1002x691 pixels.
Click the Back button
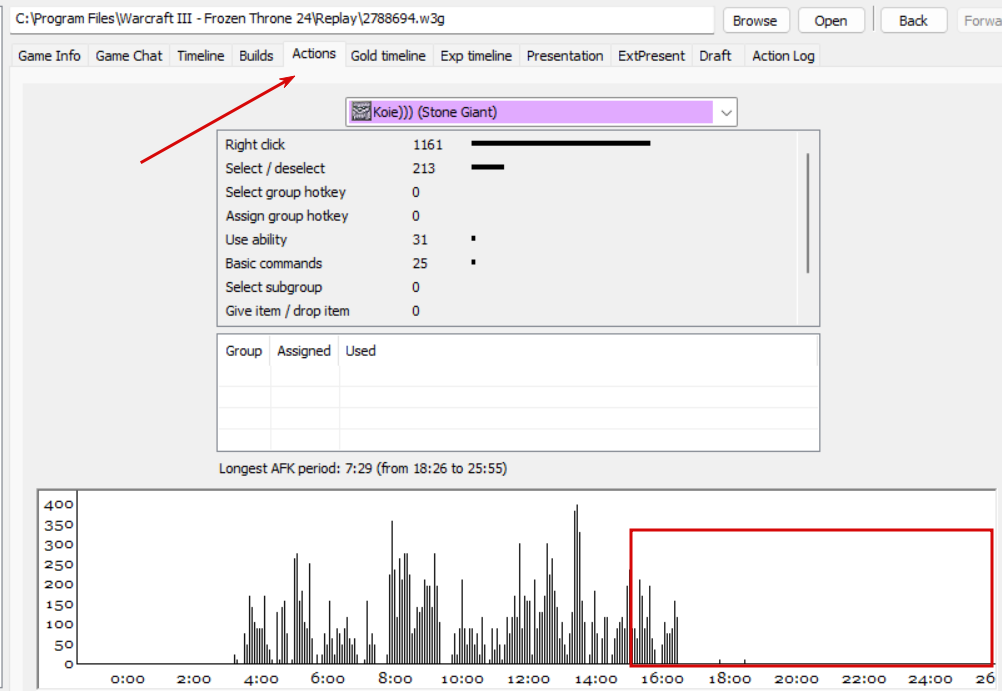click(913, 20)
